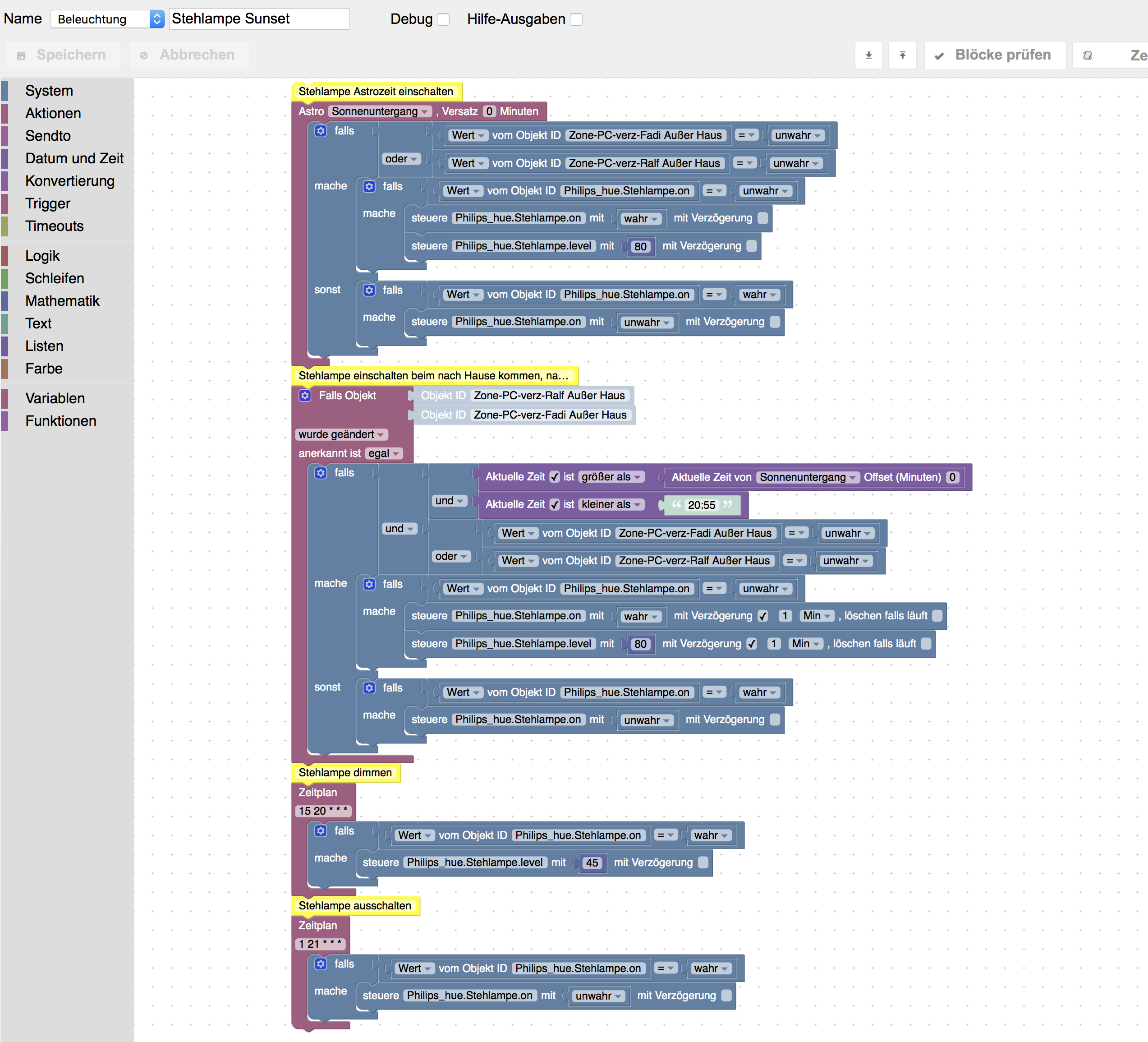
Task: Click gear icon on falls block under Zeitplan 1 21
Action: [321, 964]
